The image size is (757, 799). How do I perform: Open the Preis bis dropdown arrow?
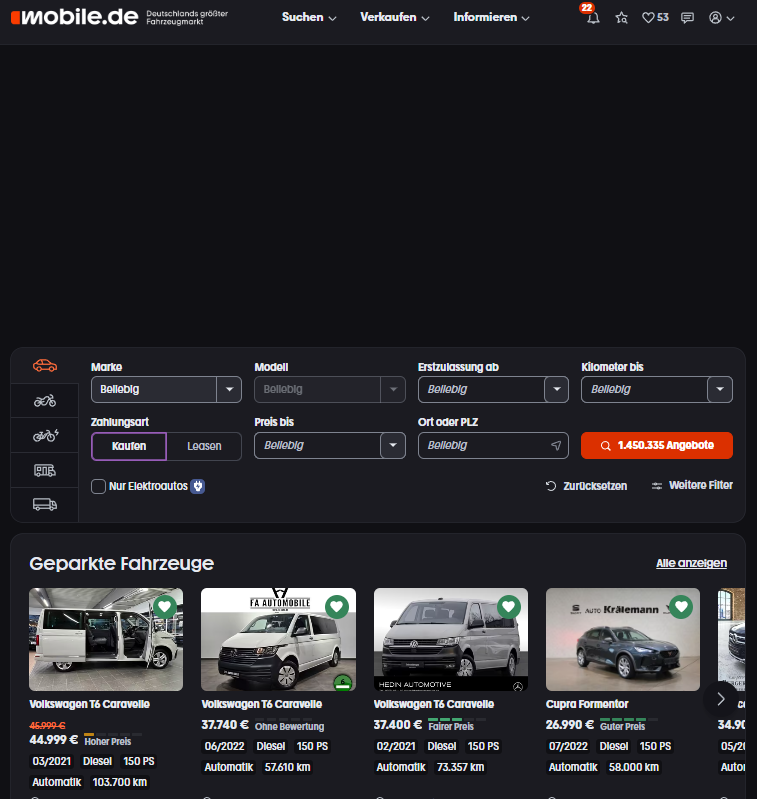(x=393, y=445)
